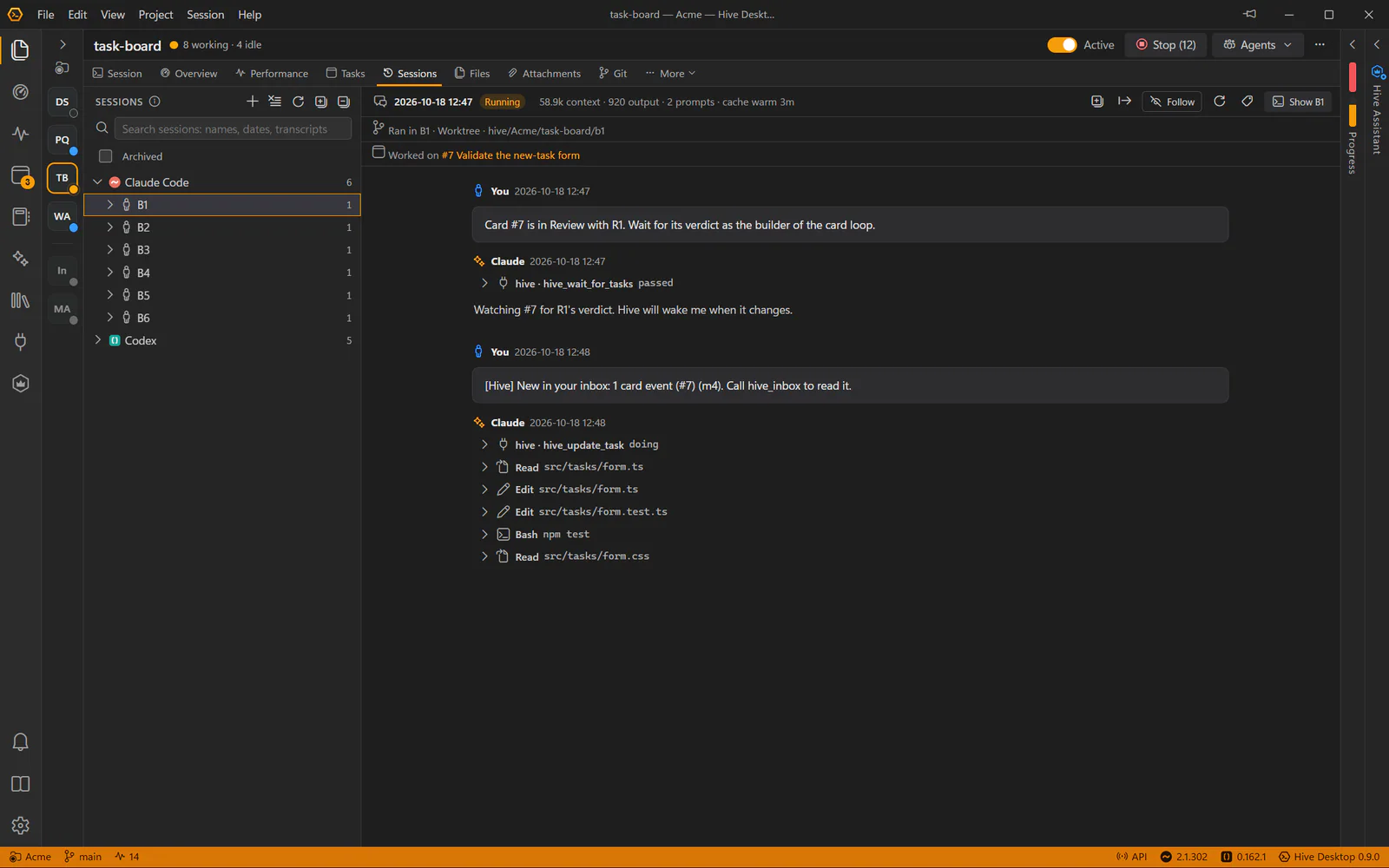Click the Show B1 button

(1298, 102)
